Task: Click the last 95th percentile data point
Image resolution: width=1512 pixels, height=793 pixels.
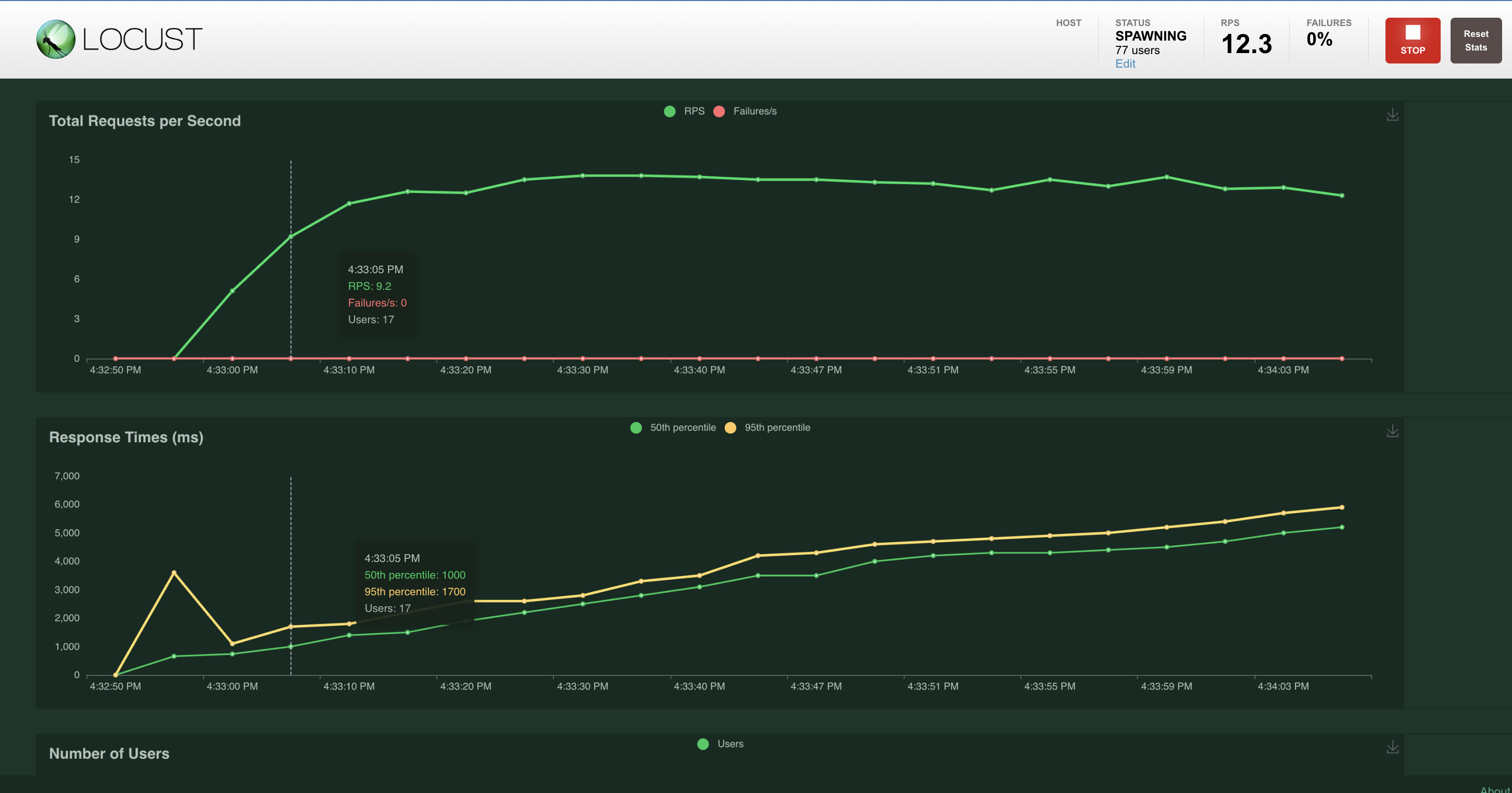Action: point(1341,507)
